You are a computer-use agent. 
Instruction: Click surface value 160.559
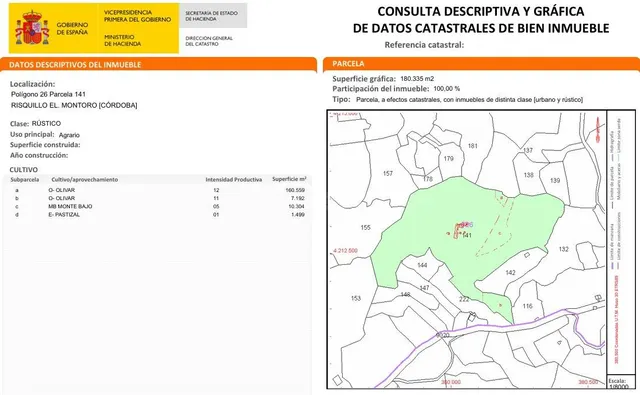295,190
